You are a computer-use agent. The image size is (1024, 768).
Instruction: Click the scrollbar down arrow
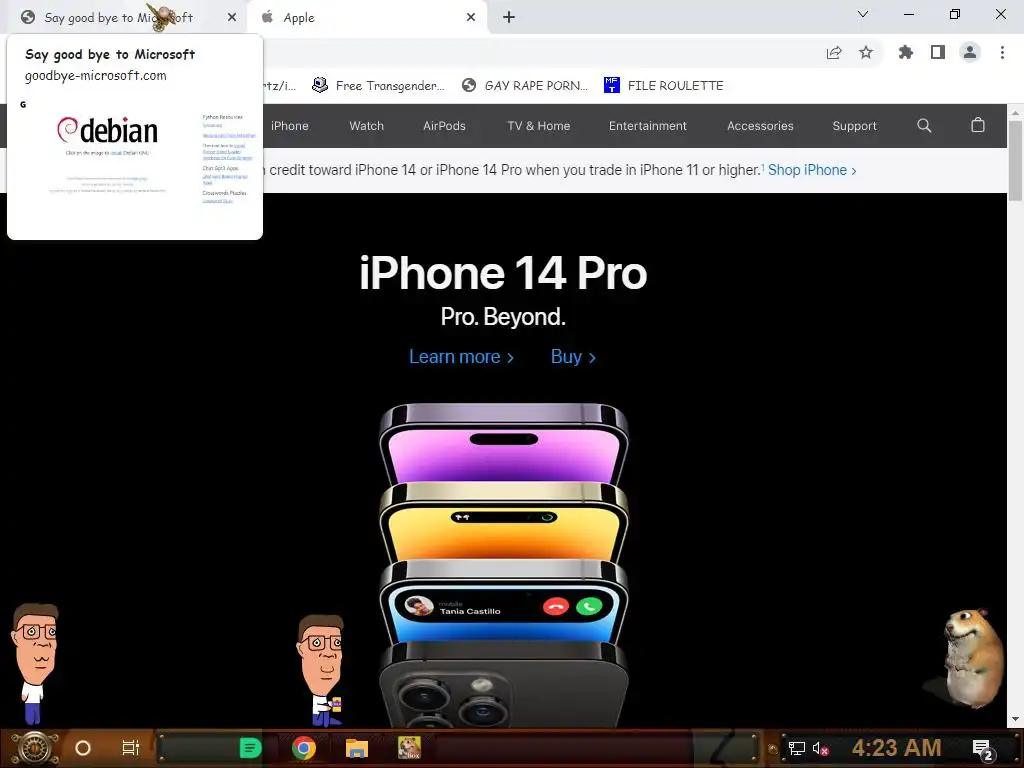1015,719
